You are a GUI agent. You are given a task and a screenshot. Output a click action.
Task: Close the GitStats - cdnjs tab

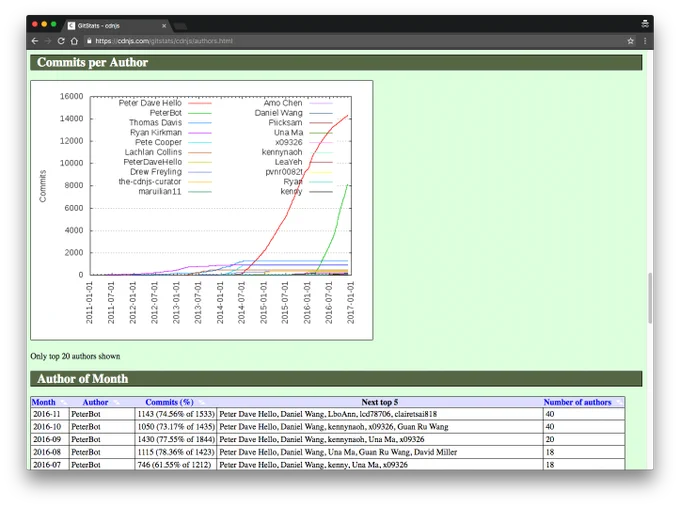coord(164,26)
